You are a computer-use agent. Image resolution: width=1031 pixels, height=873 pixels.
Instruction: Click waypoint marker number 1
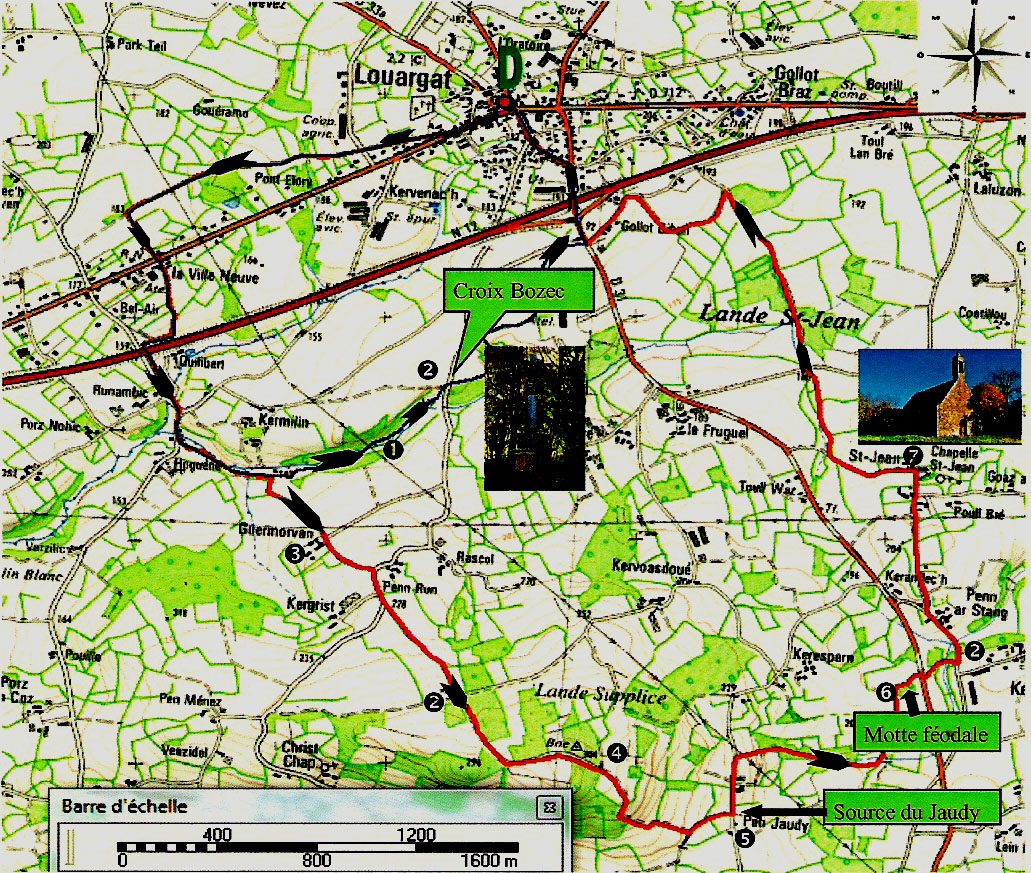(x=394, y=450)
